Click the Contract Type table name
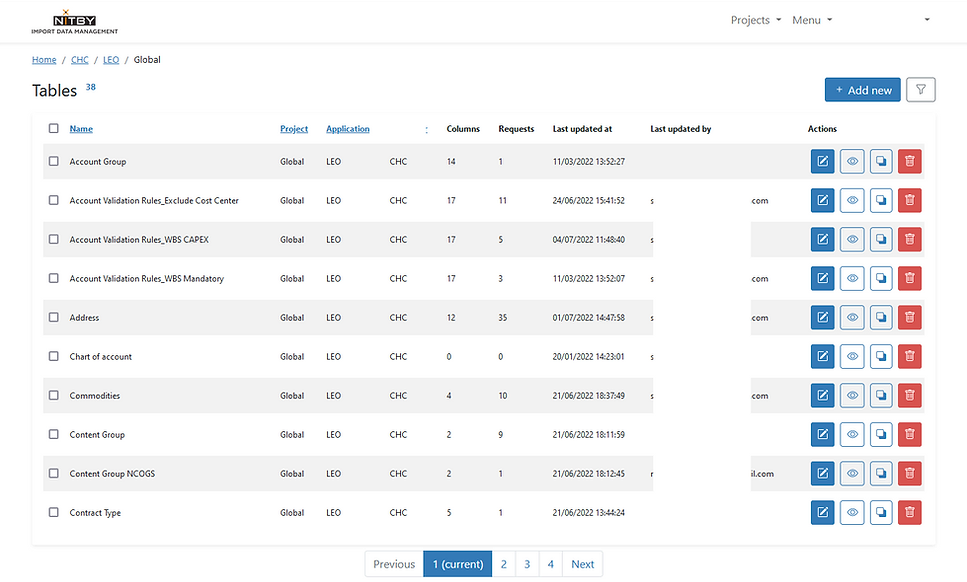967x582 pixels. coord(95,513)
